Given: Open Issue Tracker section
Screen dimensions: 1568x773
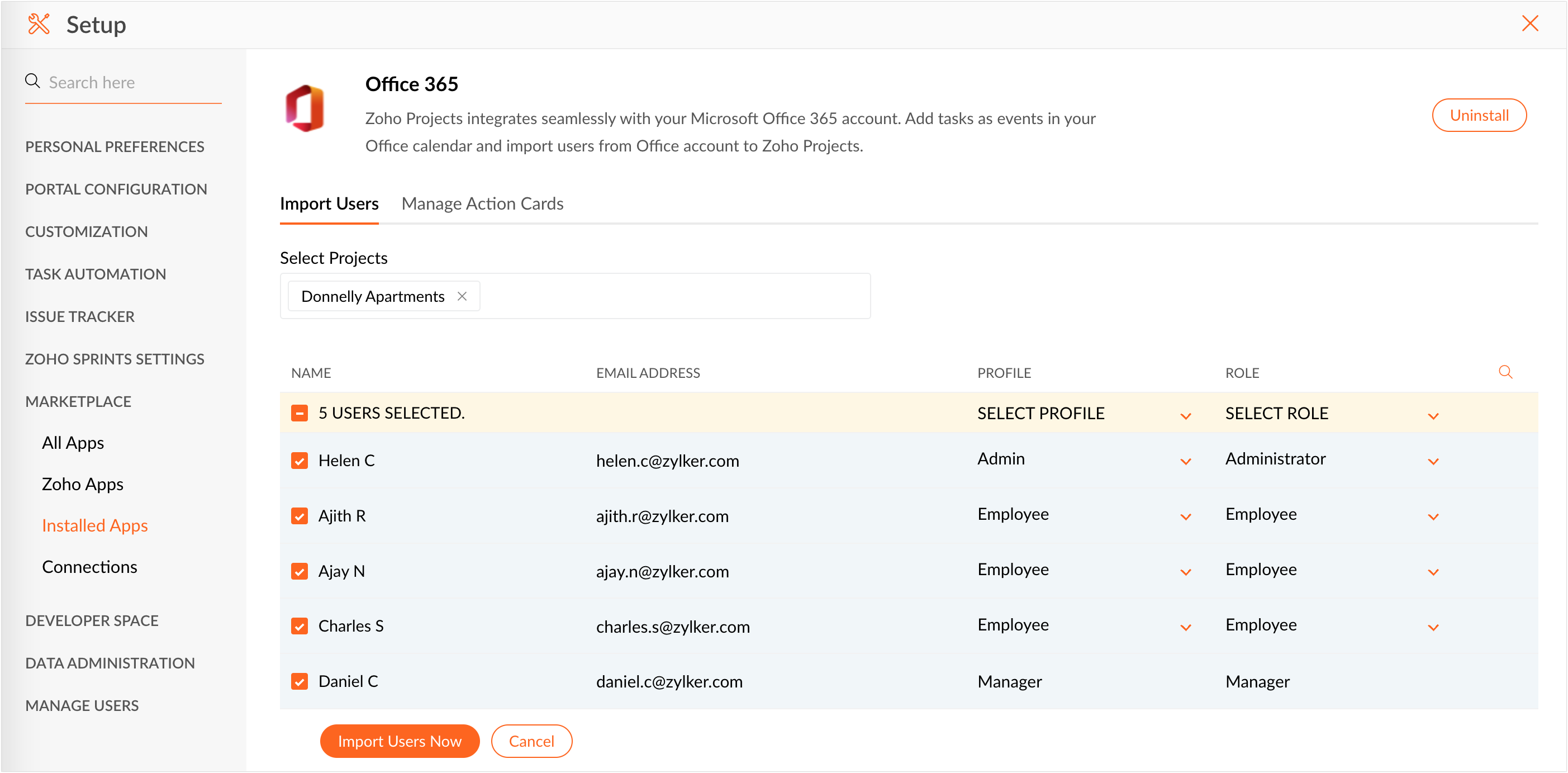Looking at the screenshot, I should pyautogui.click(x=80, y=317).
